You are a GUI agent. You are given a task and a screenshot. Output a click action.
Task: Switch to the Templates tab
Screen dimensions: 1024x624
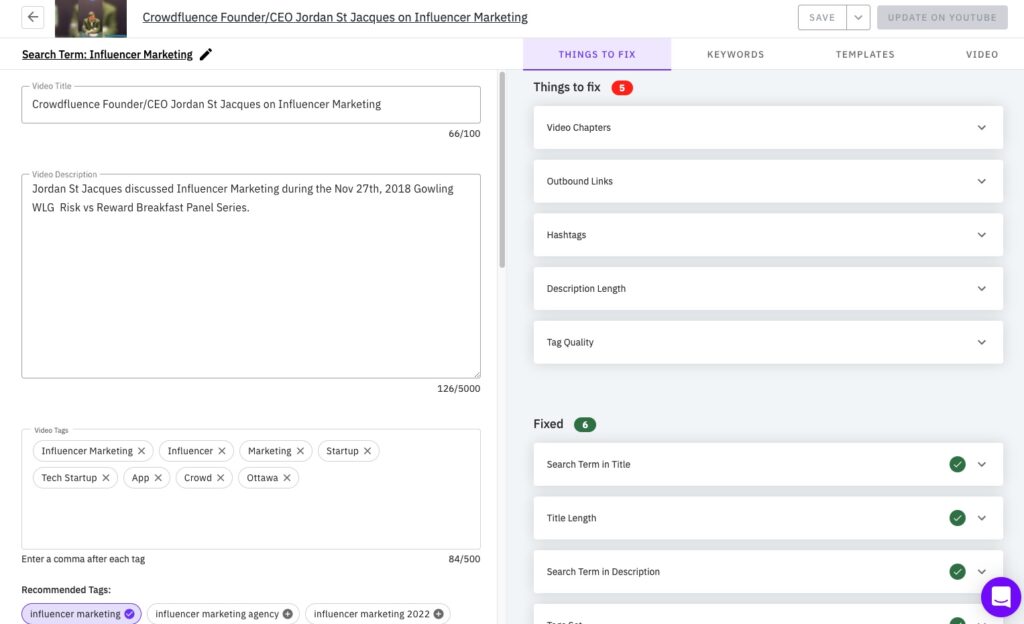coord(865,54)
